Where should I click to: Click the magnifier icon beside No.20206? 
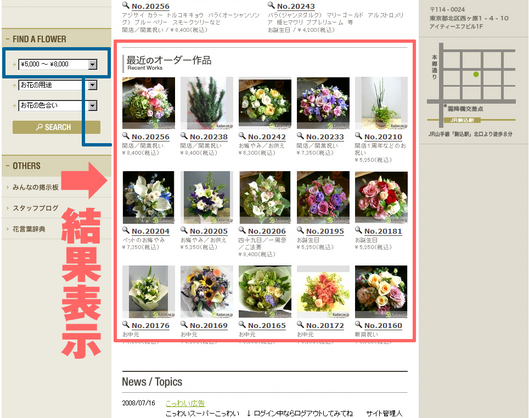click(x=242, y=230)
